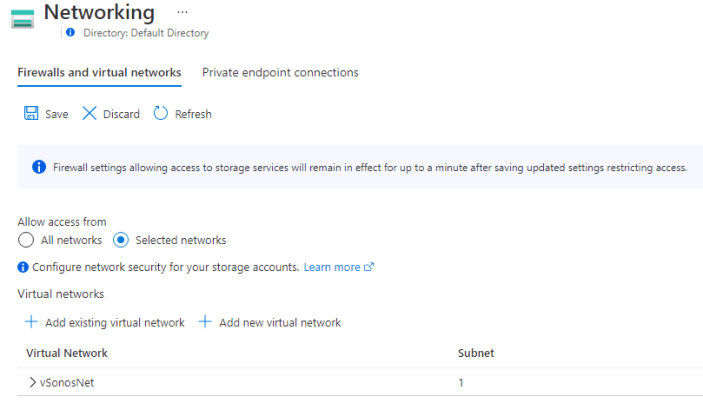703x403 pixels.
Task: Select the All networks radio button
Action: click(x=26, y=240)
